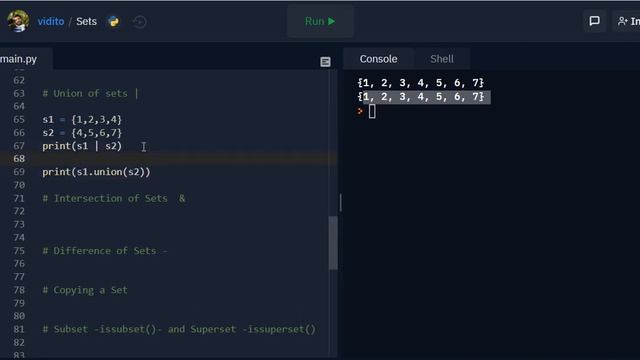Switch to the Console tab
Image resolution: width=640 pixels, height=360 pixels.
click(378, 59)
